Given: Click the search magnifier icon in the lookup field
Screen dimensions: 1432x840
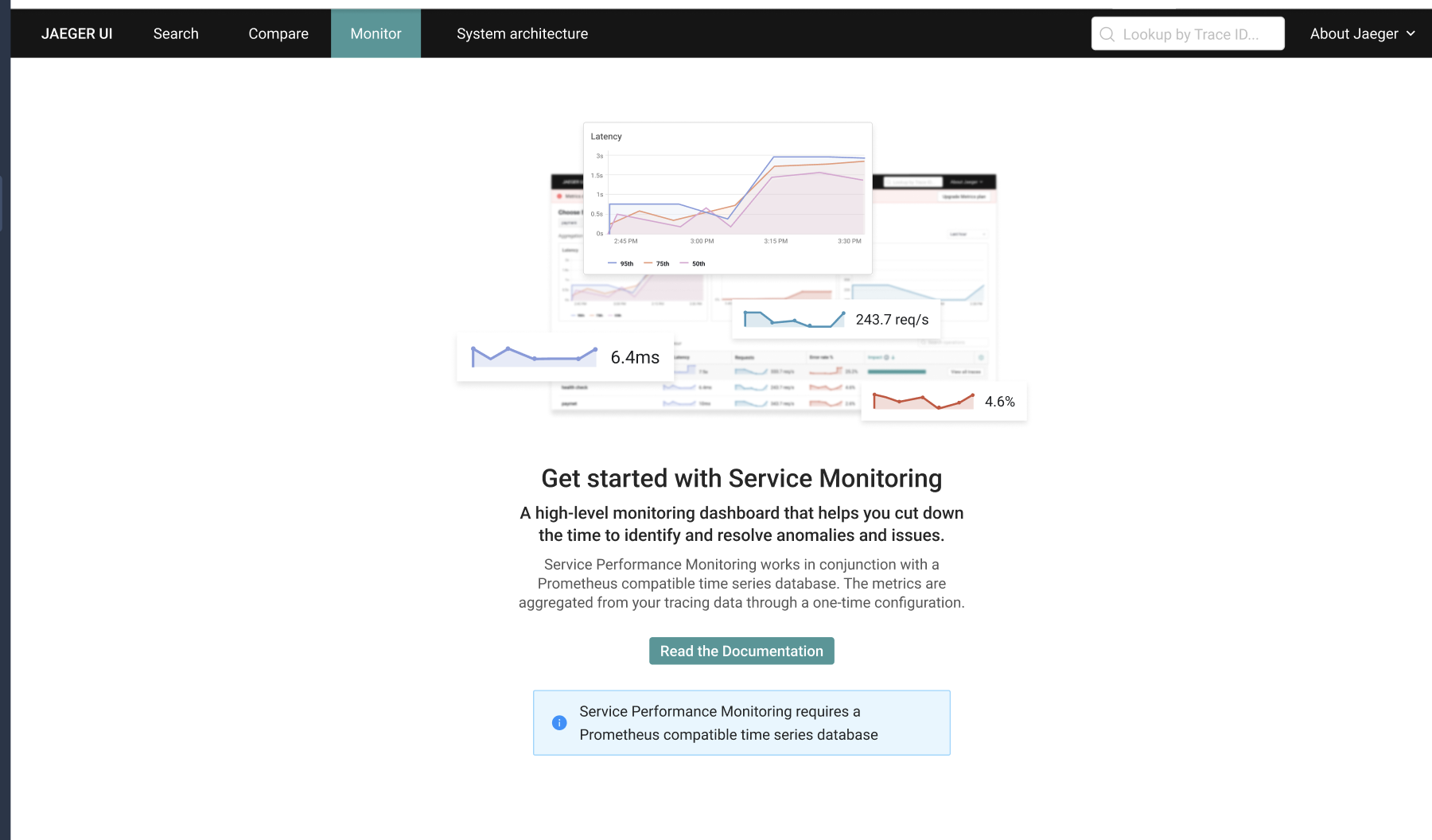Looking at the screenshot, I should click(1107, 33).
